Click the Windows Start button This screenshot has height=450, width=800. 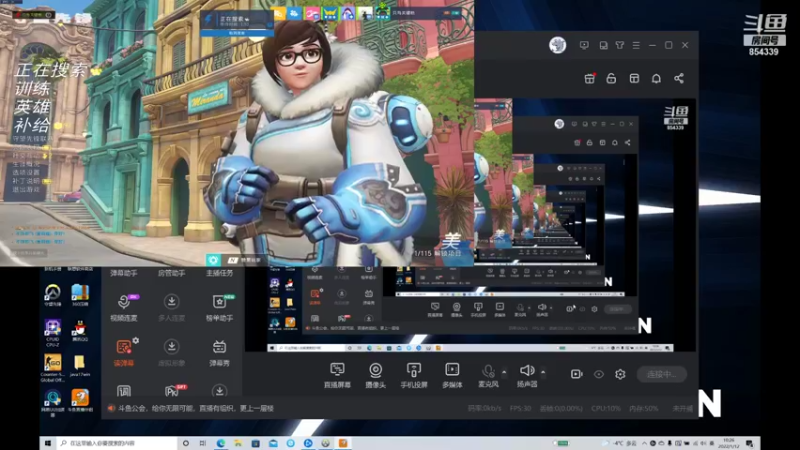pos(48,443)
